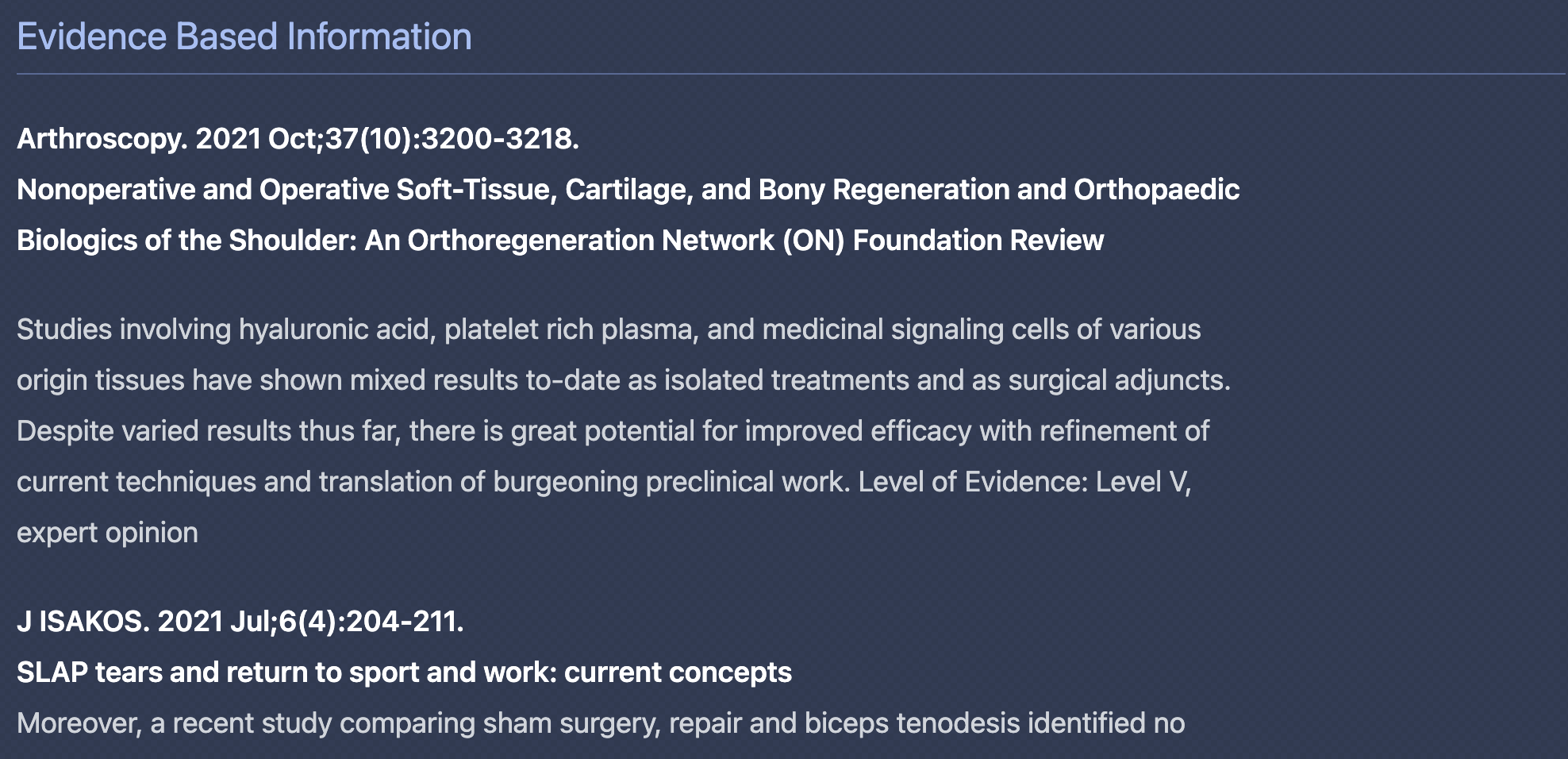Image resolution: width=1568 pixels, height=759 pixels.
Task: Click the expert opinion text
Action: 108,533
